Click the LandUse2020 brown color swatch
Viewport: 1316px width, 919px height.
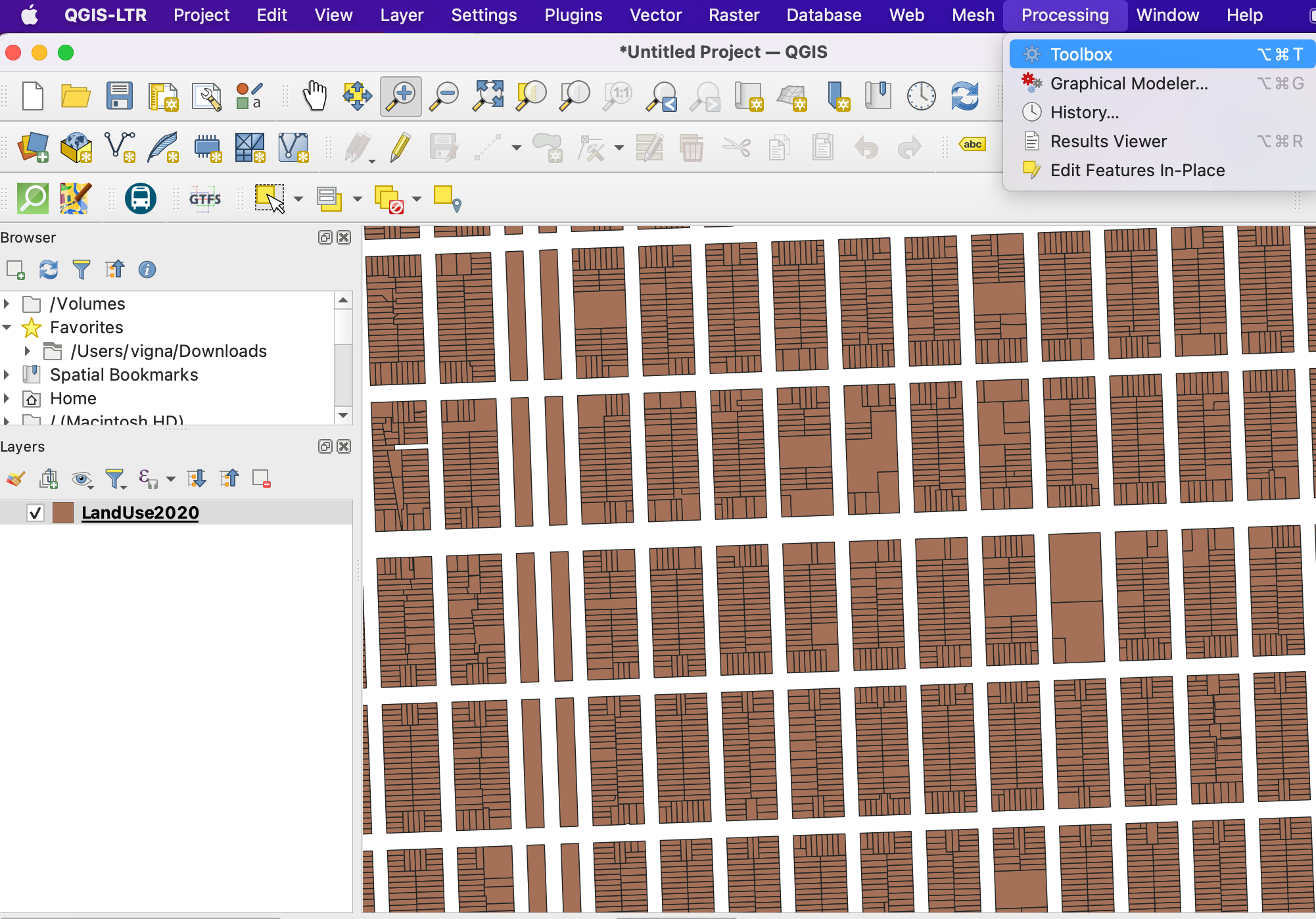click(63, 513)
